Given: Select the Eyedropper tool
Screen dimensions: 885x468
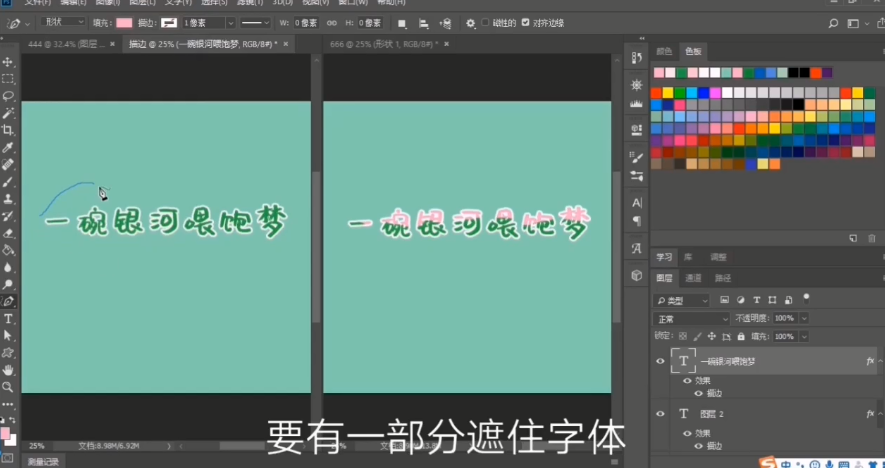Looking at the screenshot, I should [x=8, y=148].
